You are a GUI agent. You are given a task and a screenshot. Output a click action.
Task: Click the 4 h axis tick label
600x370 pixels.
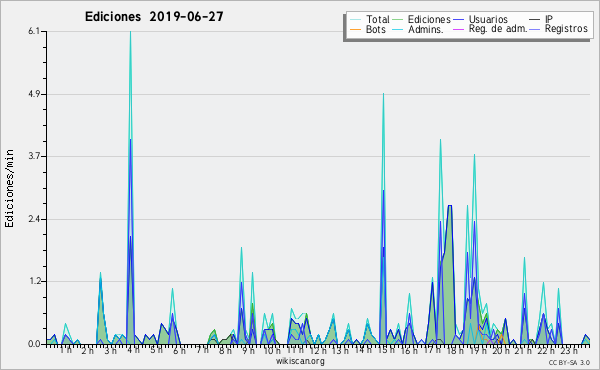[x=133, y=350]
